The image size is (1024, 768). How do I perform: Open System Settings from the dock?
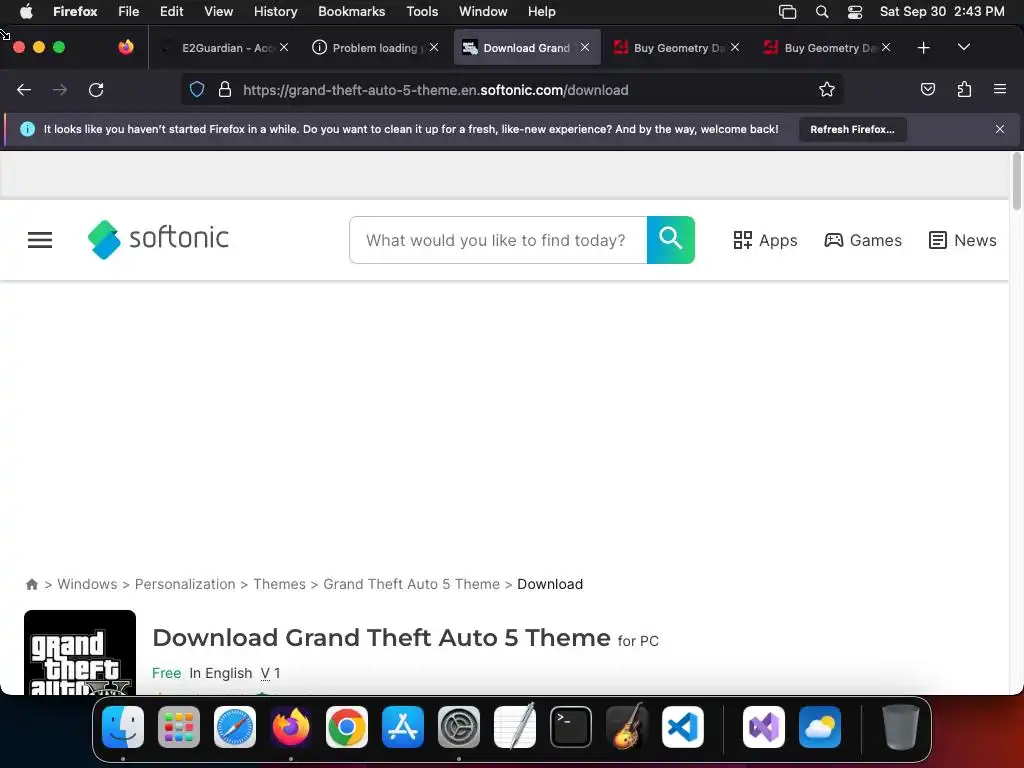pyautogui.click(x=459, y=727)
